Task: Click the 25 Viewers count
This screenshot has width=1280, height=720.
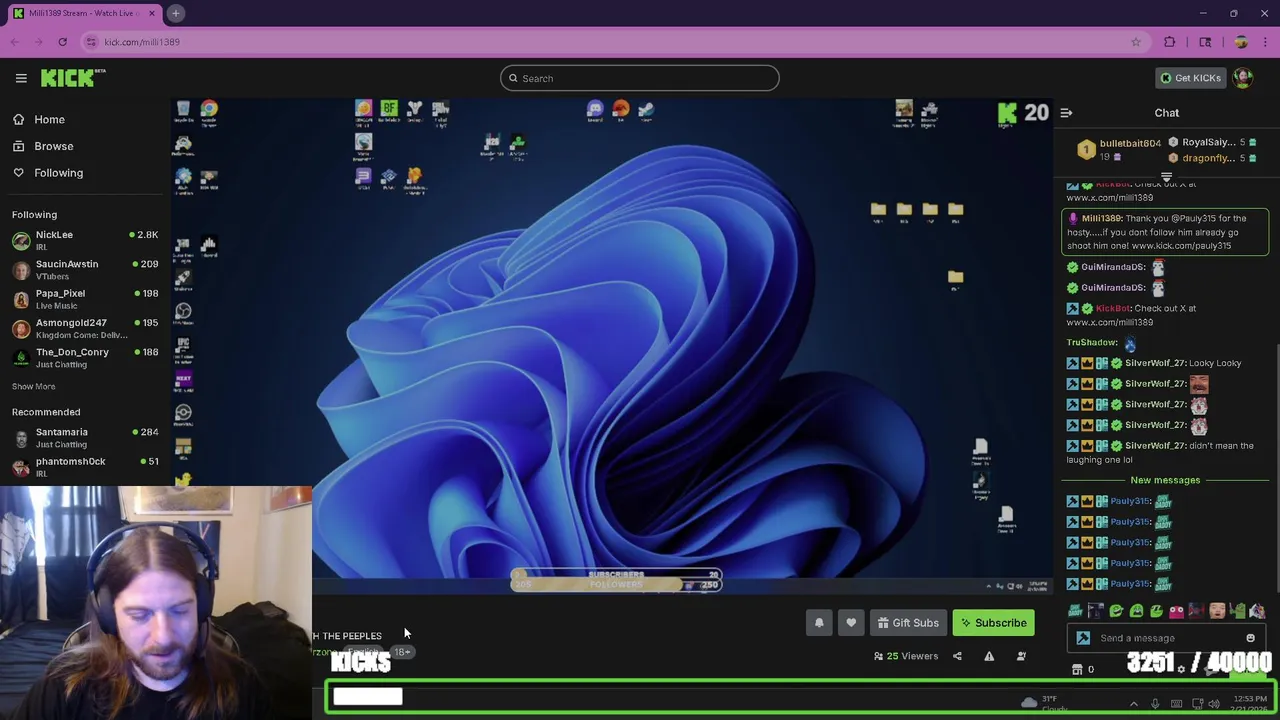Action: tap(906, 656)
